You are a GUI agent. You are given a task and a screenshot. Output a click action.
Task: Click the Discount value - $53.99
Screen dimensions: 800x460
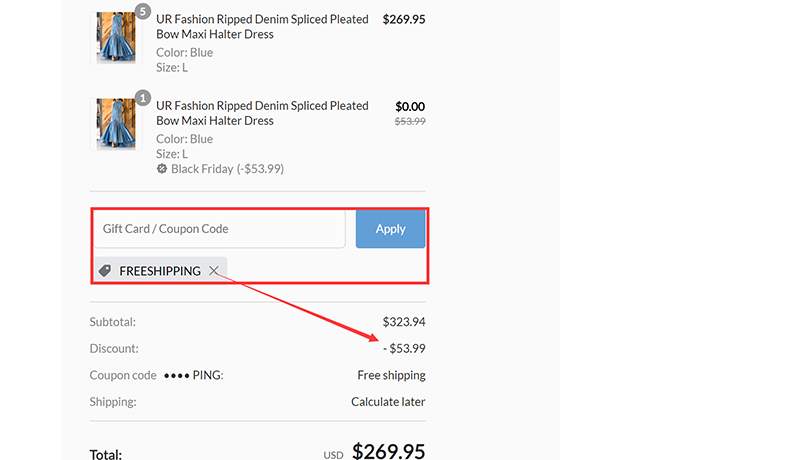click(403, 349)
